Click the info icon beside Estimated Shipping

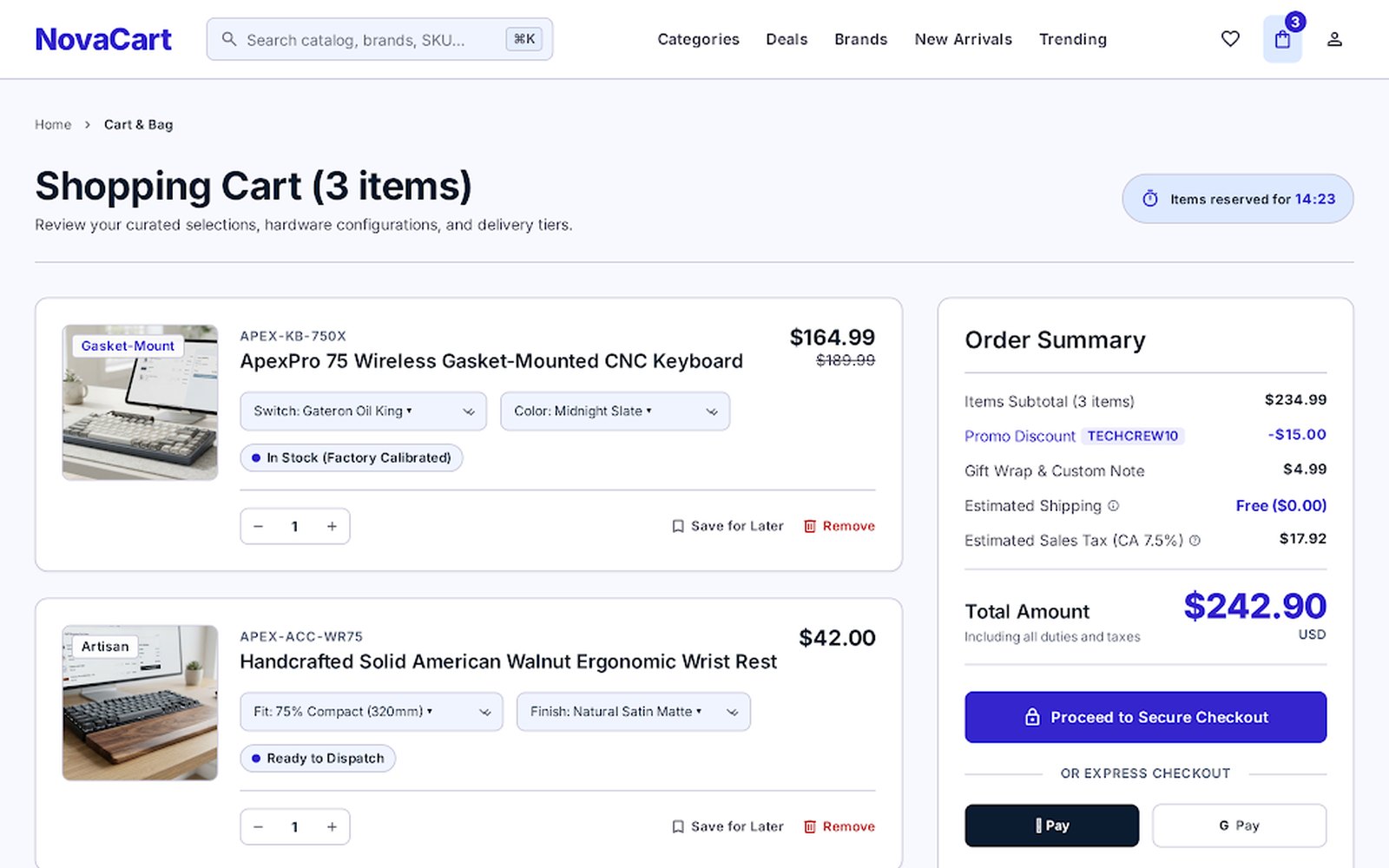[1113, 505]
